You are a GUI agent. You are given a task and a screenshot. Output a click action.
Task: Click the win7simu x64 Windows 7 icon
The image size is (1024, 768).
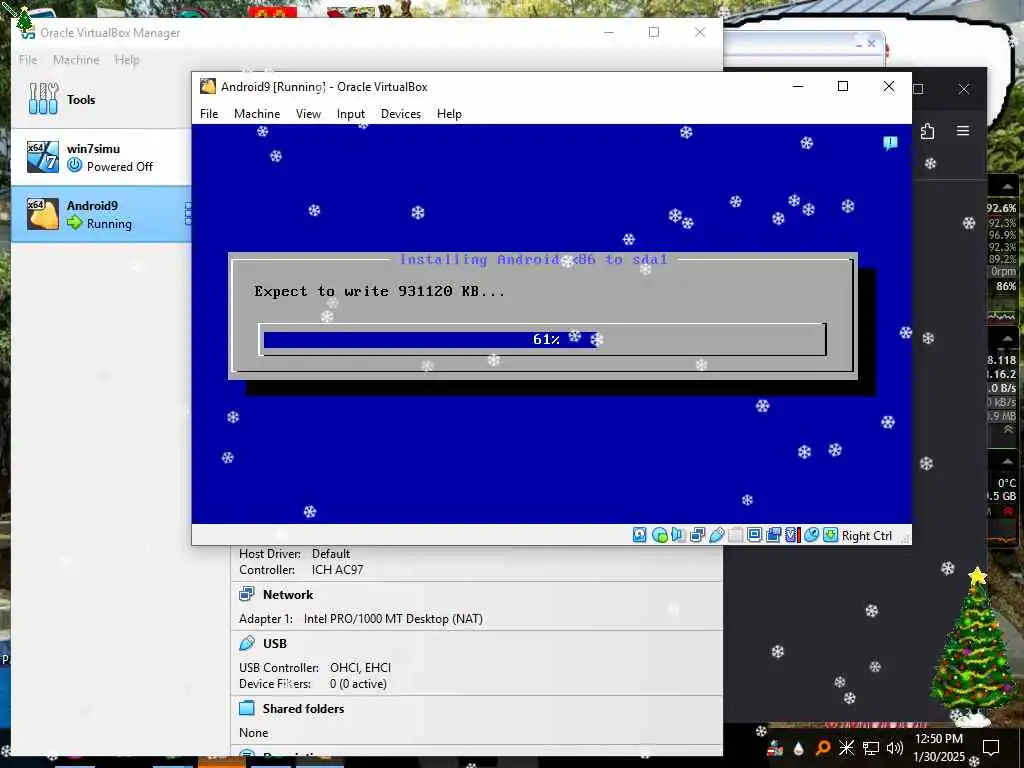coord(42,157)
